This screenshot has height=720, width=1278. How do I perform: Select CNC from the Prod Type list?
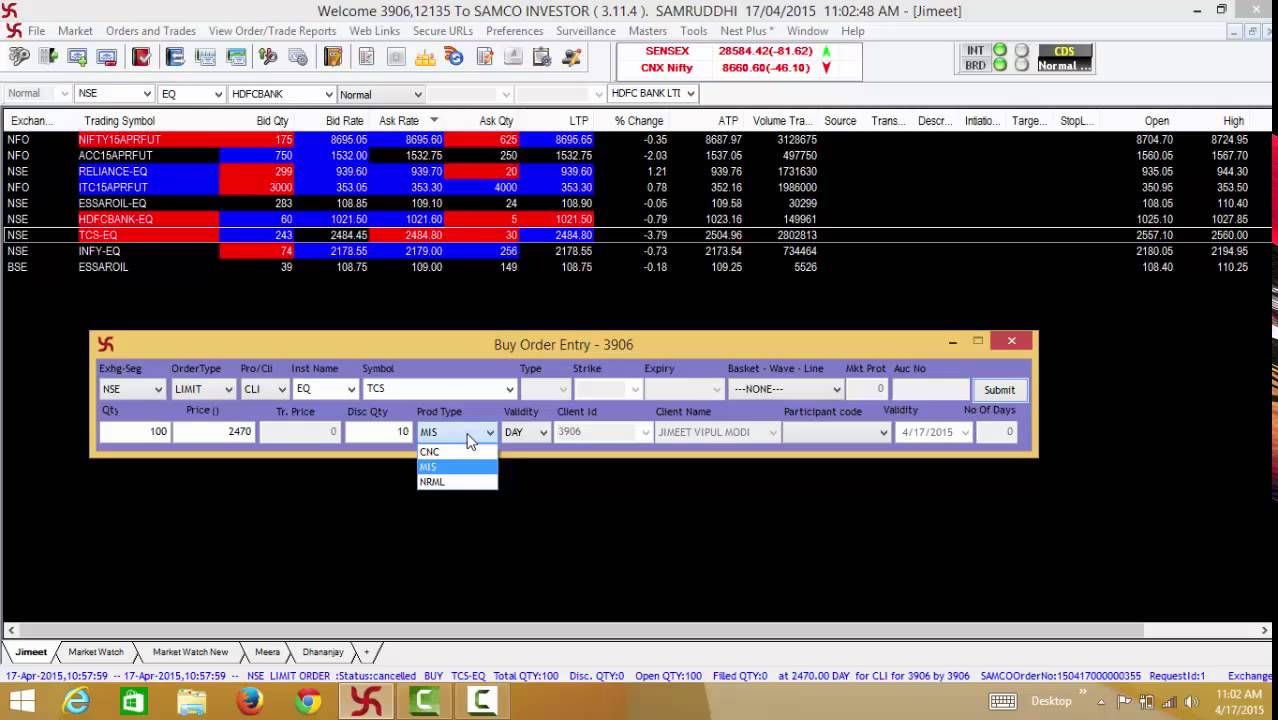pos(457,452)
